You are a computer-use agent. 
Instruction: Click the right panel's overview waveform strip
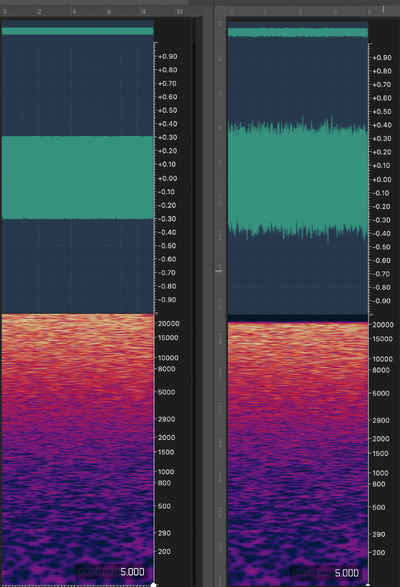298,32
